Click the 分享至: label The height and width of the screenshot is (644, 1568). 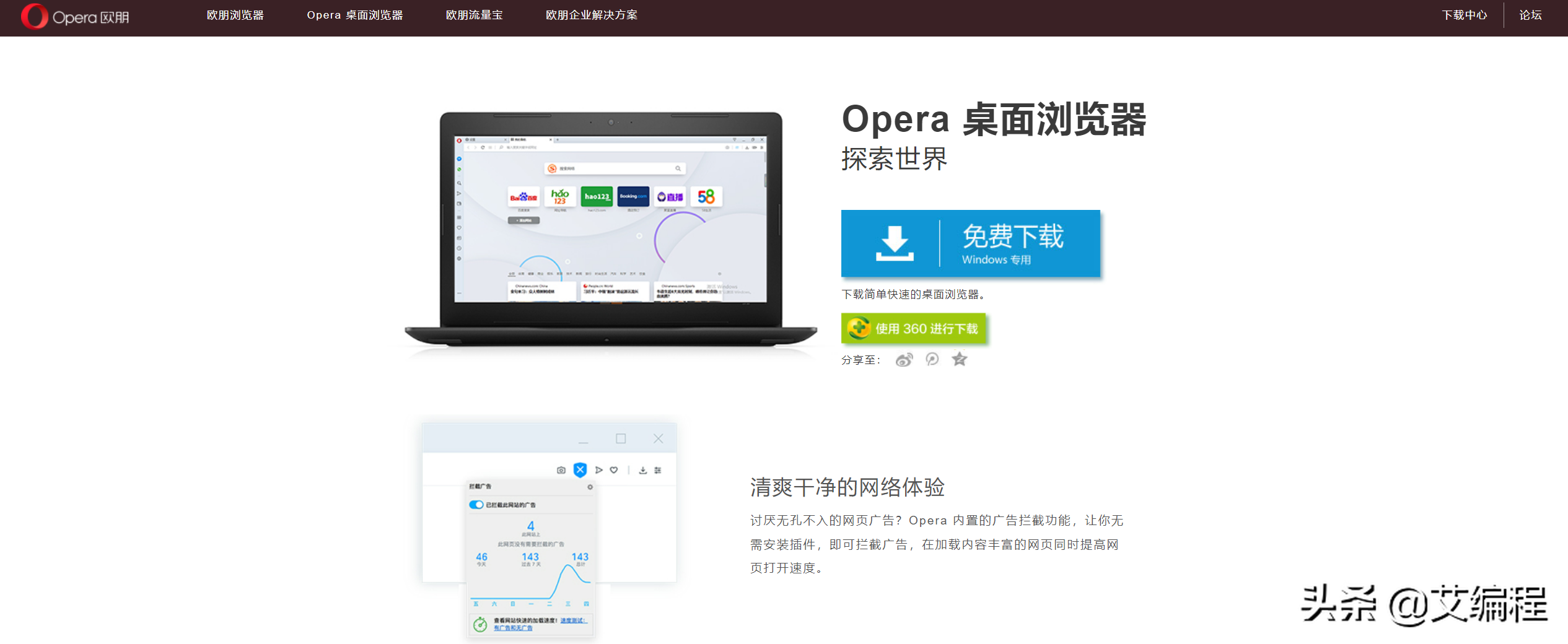click(861, 360)
